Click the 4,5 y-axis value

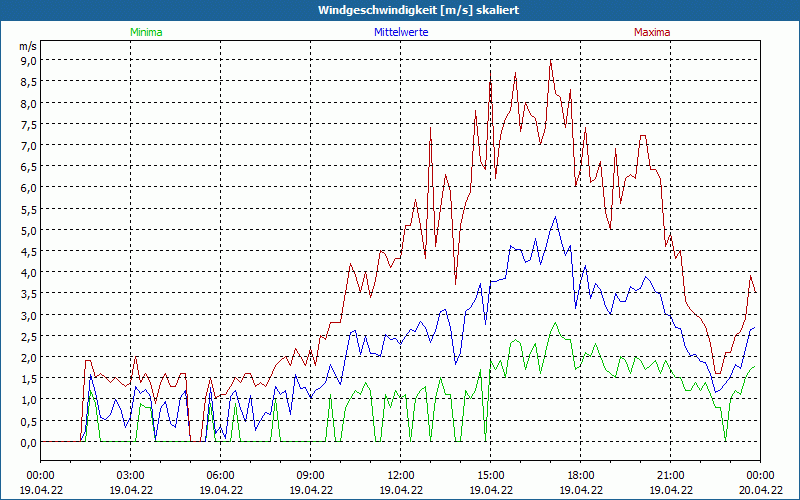[29, 252]
